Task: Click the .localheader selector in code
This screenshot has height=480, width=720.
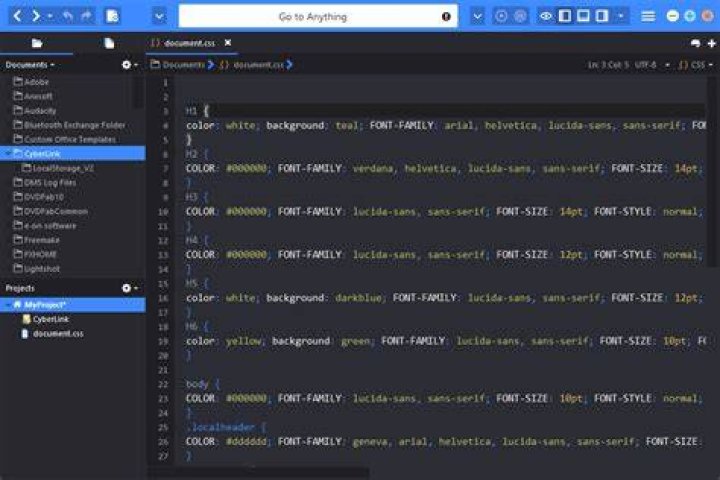Action: [x=220, y=427]
